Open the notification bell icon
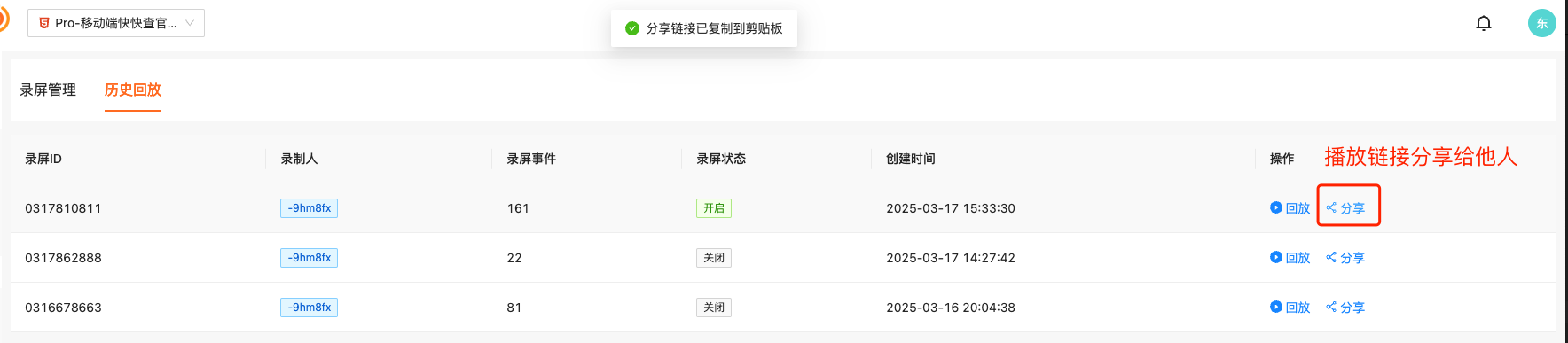 (x=1484, y=23)
